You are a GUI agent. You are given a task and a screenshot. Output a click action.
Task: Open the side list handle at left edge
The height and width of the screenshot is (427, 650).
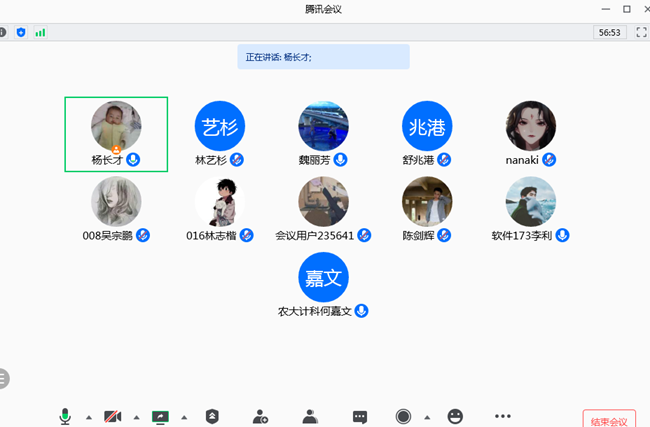click(x=4, y=378)
